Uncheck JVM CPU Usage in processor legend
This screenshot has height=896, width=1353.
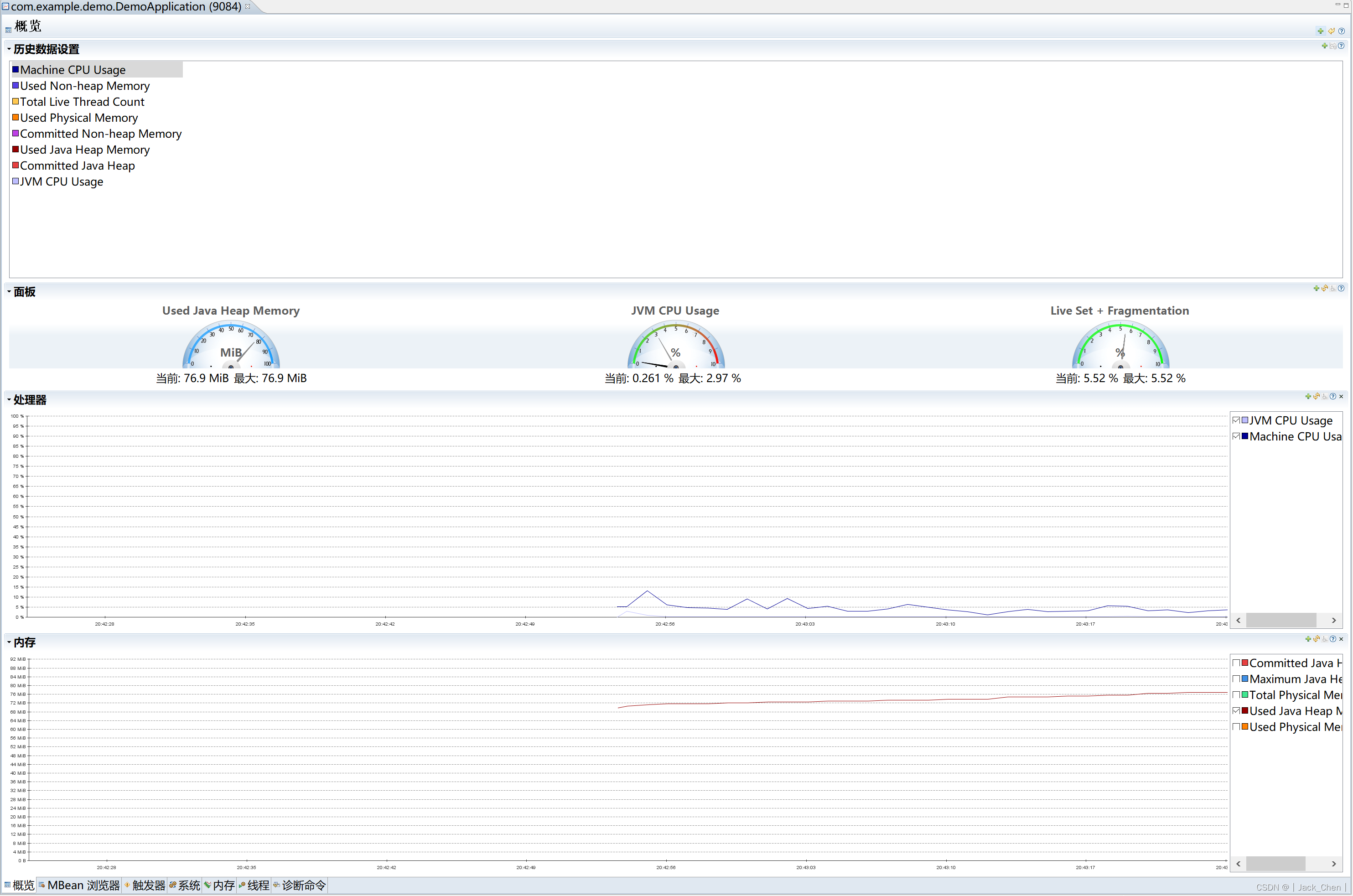click(x=1236, y=420)
